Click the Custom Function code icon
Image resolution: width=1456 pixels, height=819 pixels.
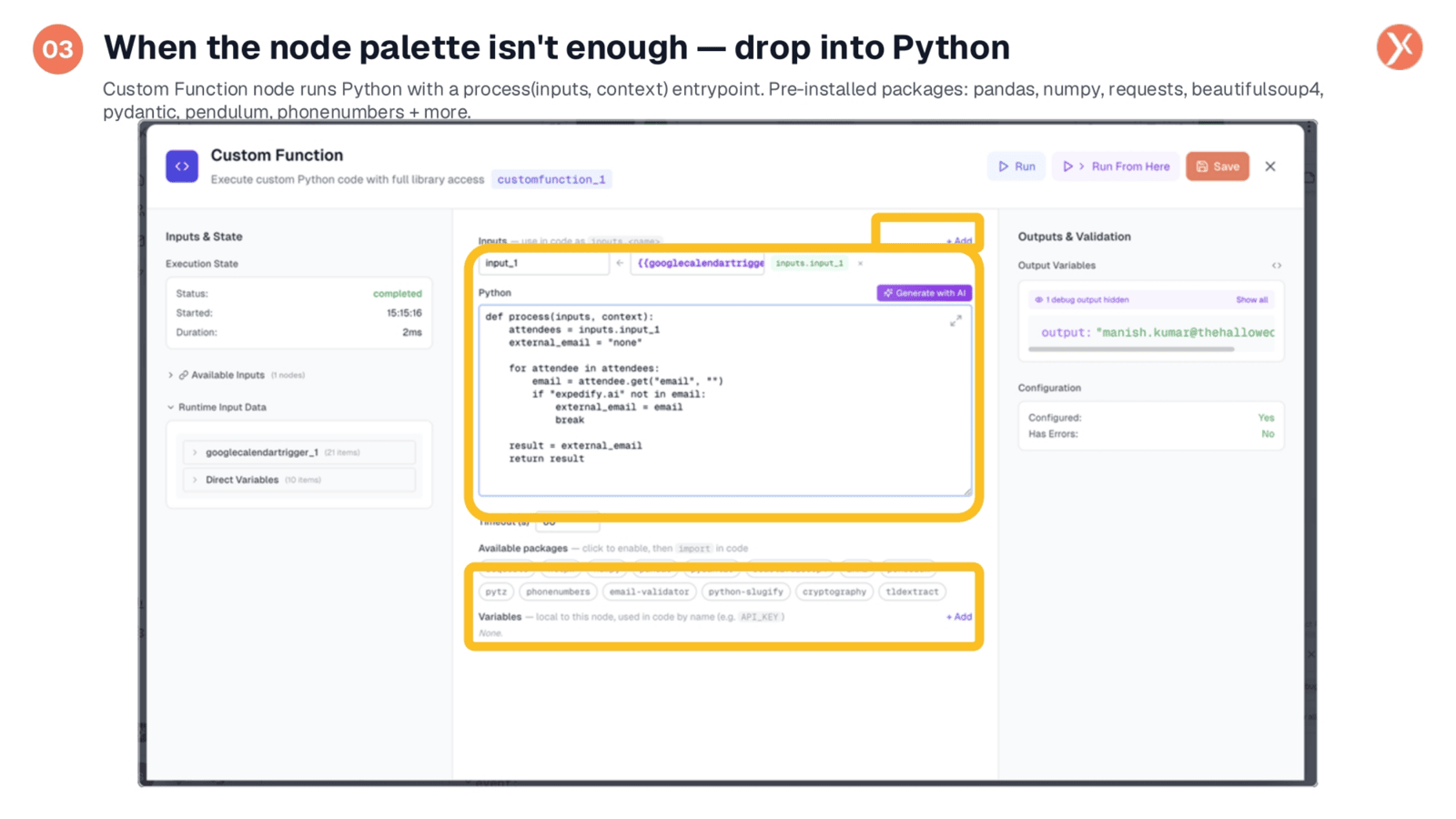pyautogui.click(x=182, y=167)
